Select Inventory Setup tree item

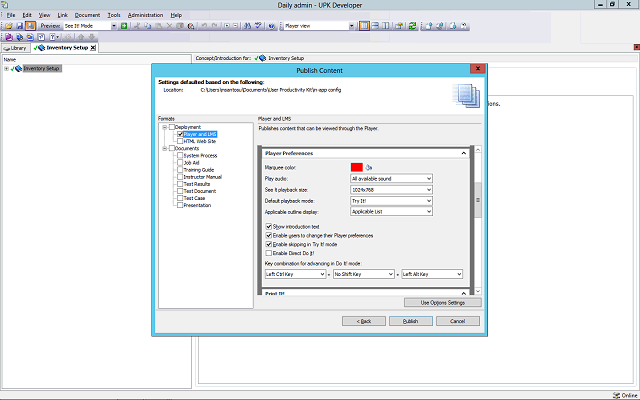pyautogui.click(x=41, y=69)
